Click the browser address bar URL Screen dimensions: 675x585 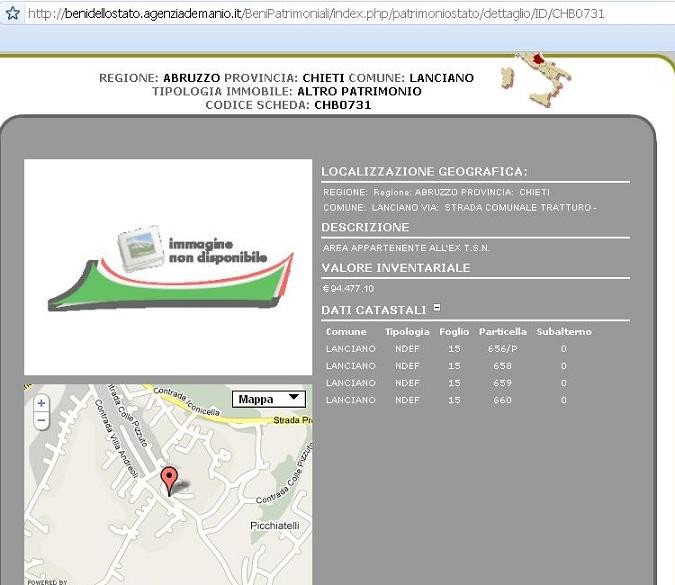click(x=315, y=14)
